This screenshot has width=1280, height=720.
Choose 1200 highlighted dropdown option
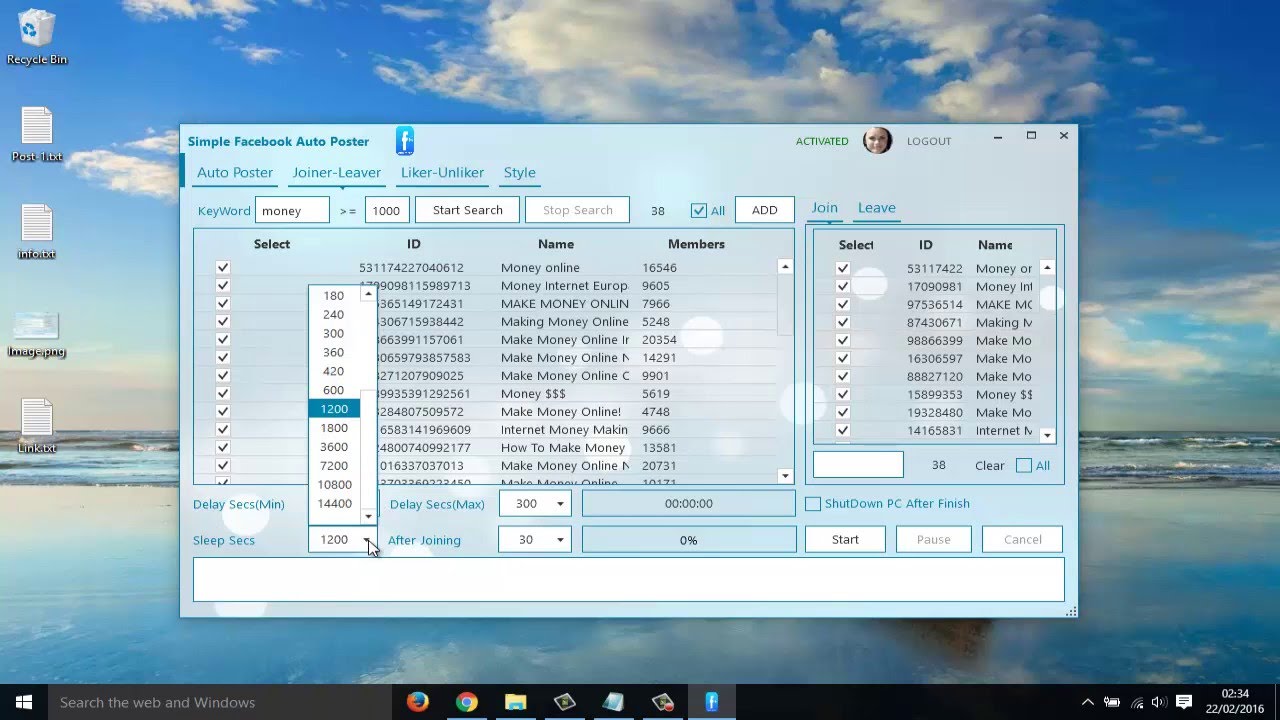pyautogui.click(x=334, y=409)
